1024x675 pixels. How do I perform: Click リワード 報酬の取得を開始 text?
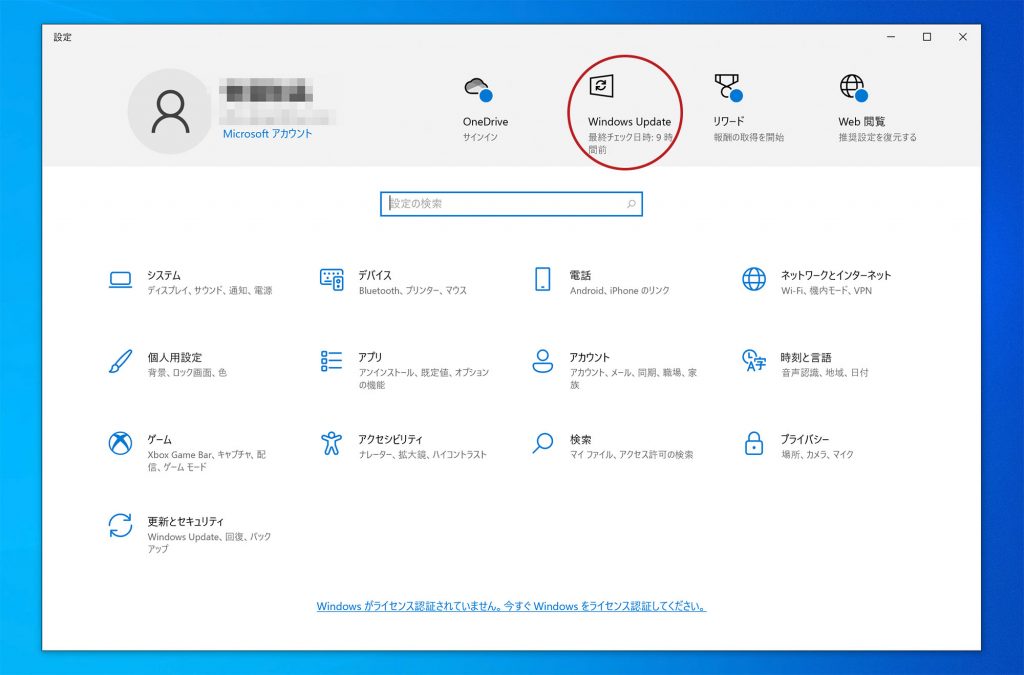pos(748,137)
